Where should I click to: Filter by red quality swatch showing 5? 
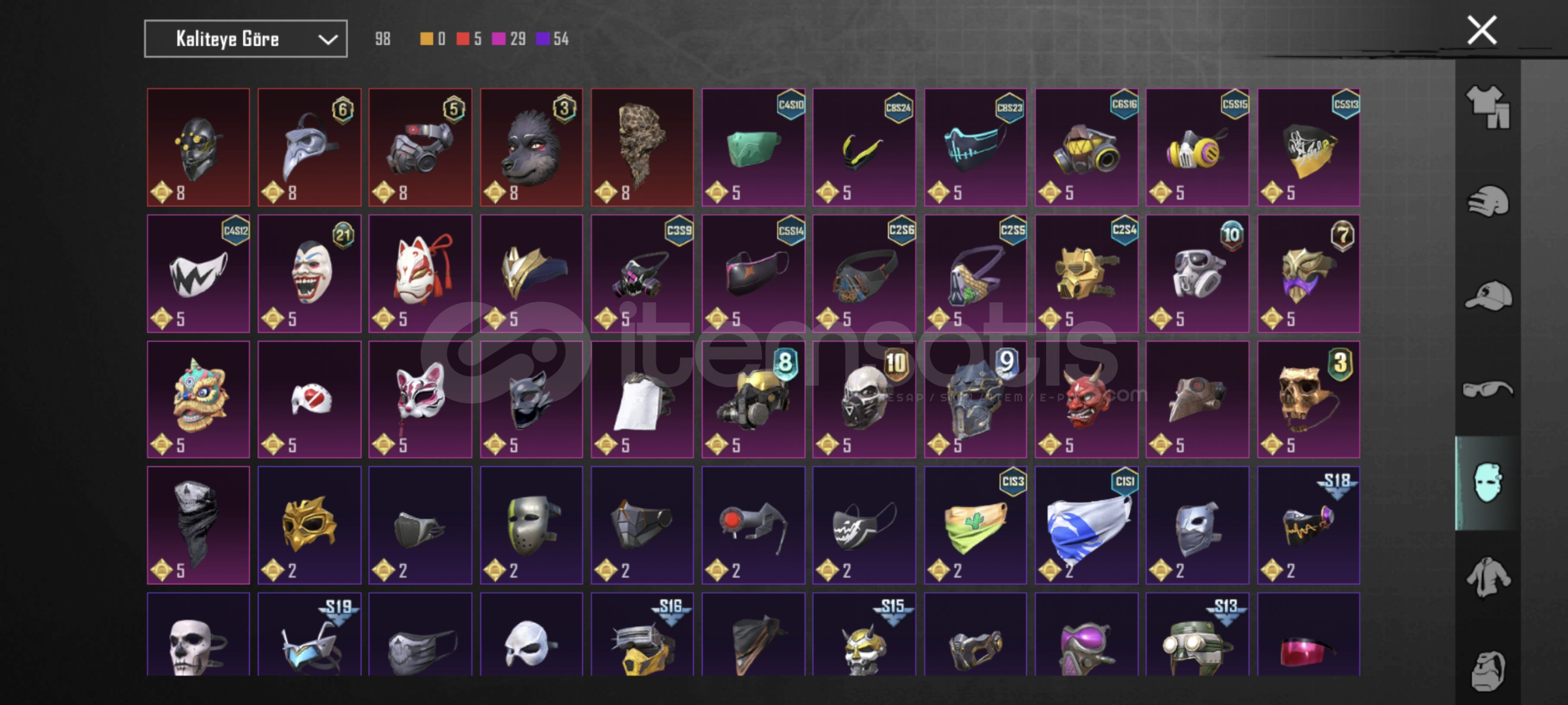point(469,39)
